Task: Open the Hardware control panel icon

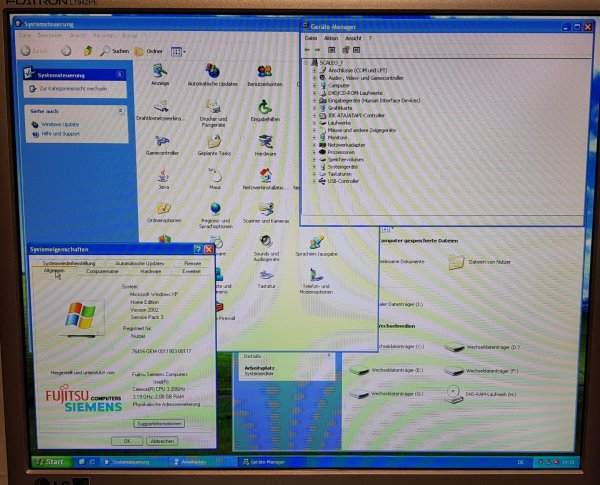Action: 265,146
